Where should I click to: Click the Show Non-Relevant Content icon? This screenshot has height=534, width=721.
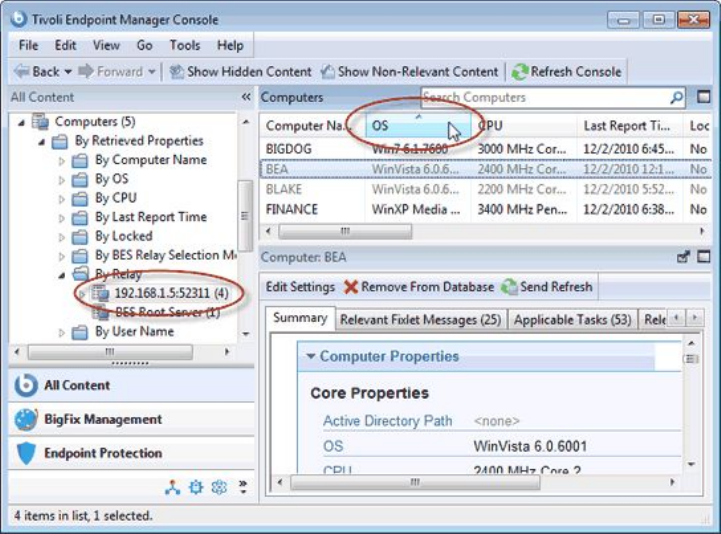point(327,71)
